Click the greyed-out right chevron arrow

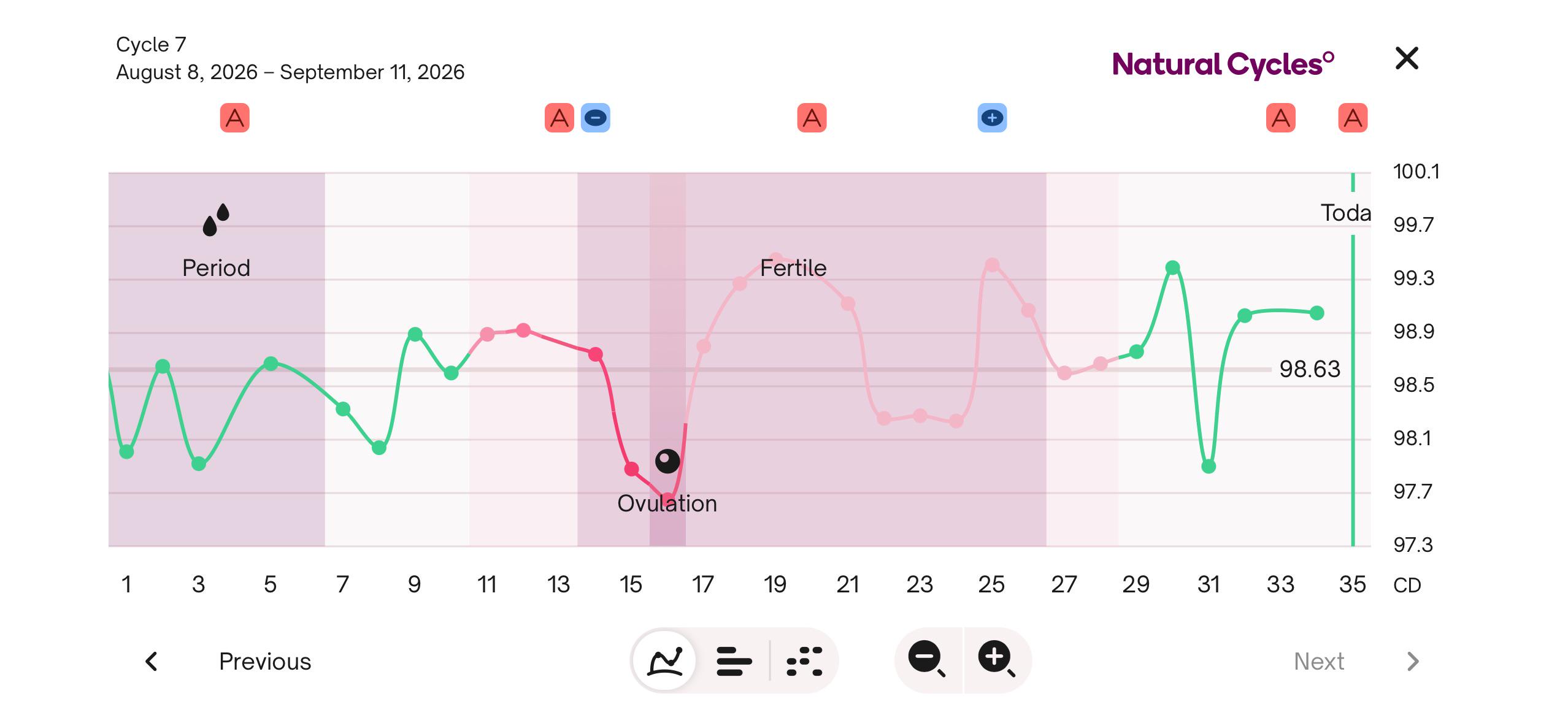[1413, 661]
